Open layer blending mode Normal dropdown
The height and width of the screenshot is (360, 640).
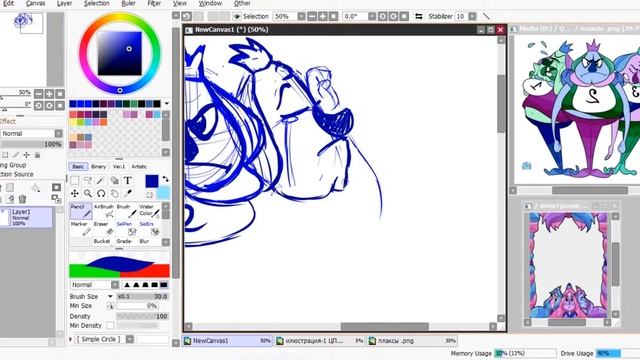click(x=58, y=133)
